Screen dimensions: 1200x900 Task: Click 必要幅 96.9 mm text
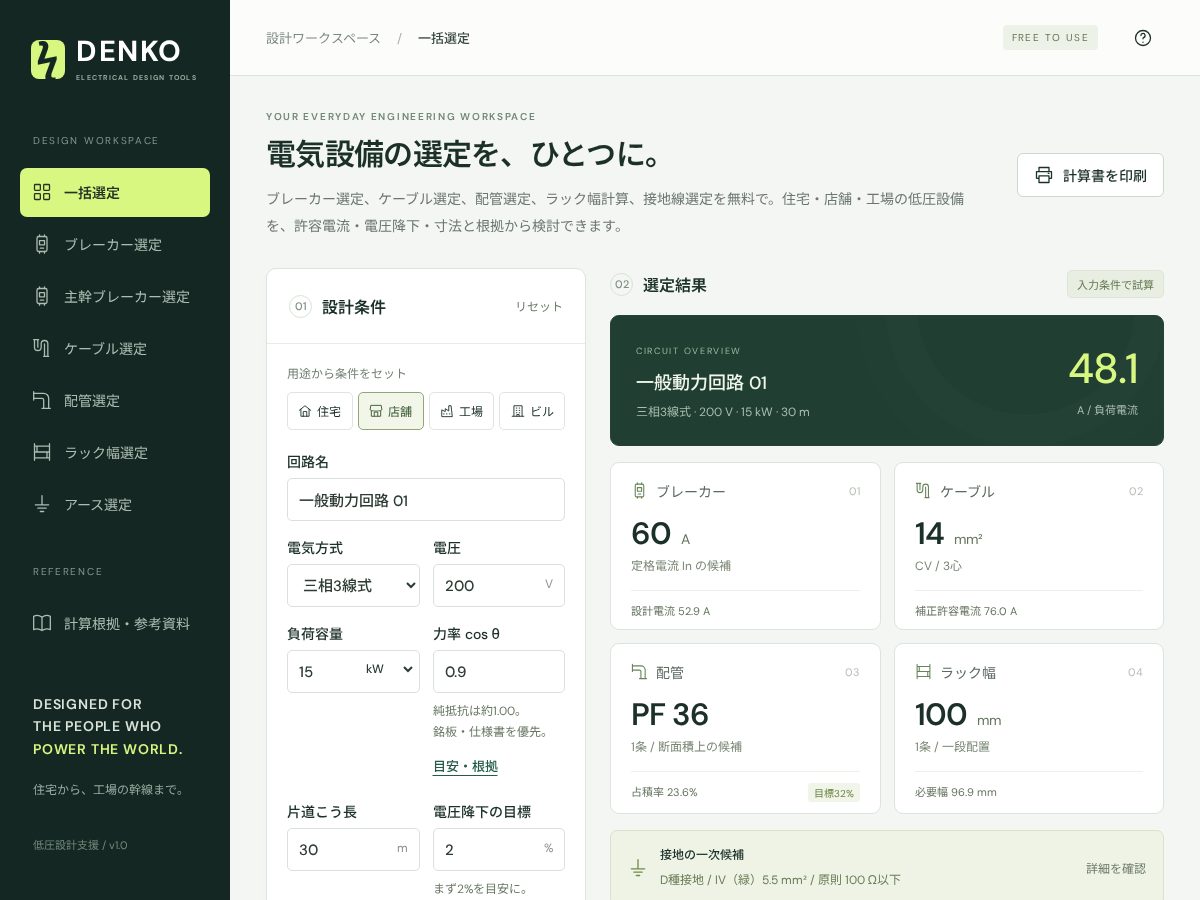[x=956, y=792]
